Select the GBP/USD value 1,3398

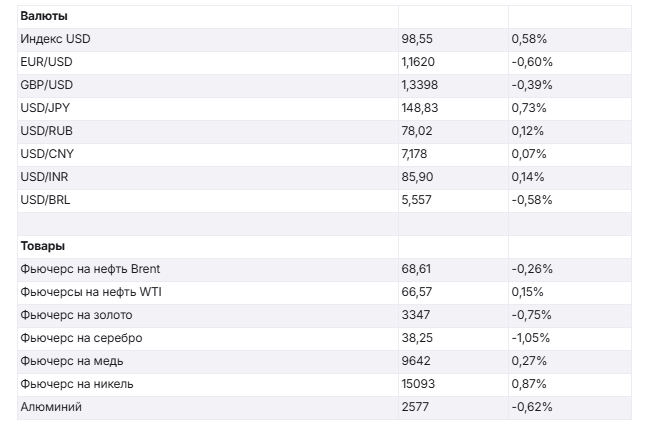(x=421, y=85)
